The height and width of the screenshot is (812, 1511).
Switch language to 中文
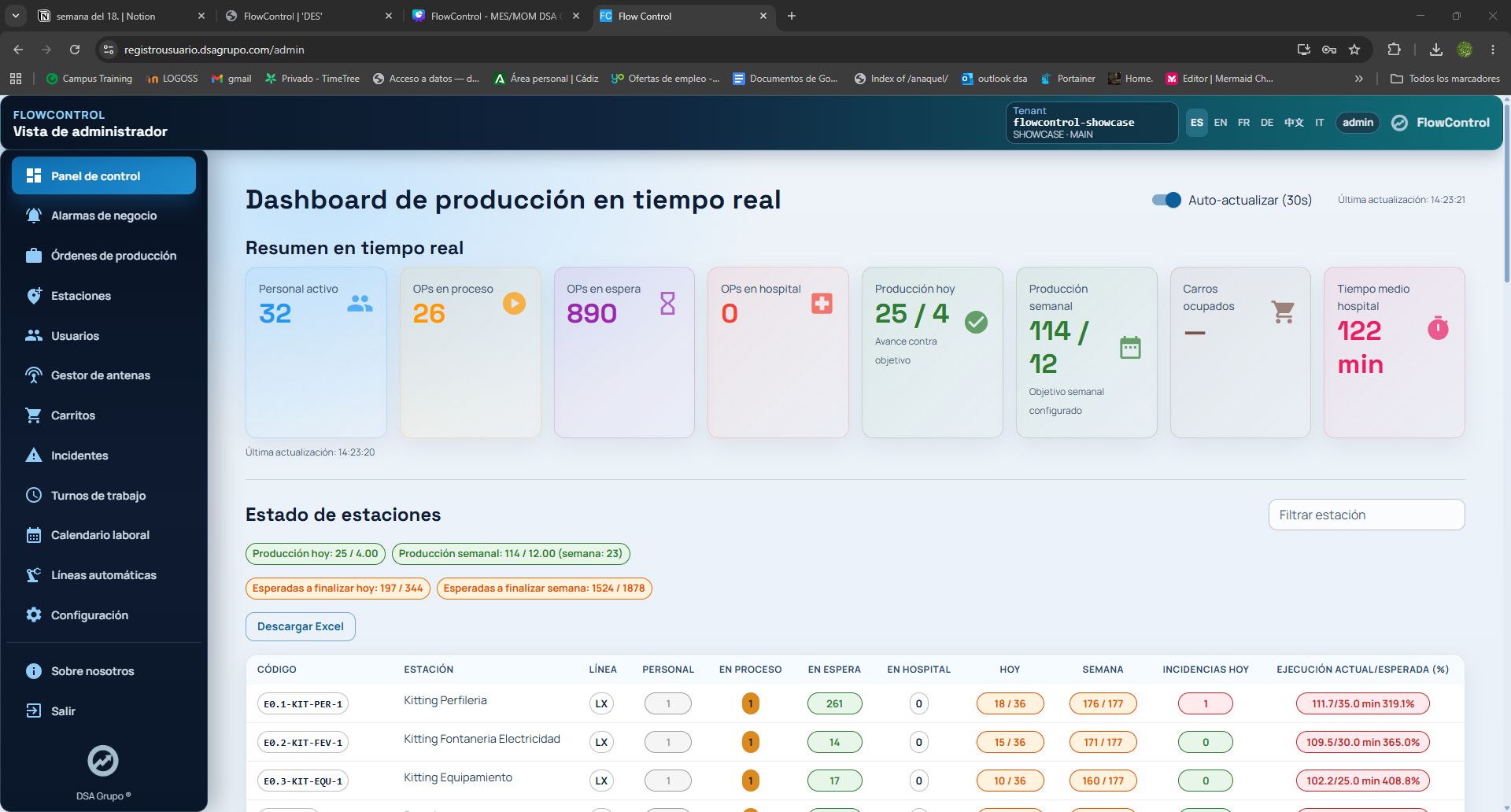[1294, 123]
